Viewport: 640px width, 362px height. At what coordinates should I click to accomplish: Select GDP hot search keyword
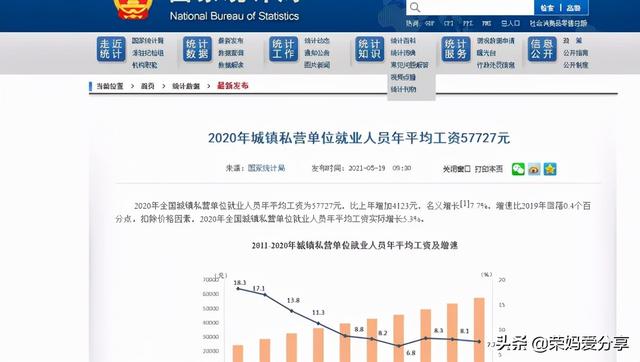(429, 24)
